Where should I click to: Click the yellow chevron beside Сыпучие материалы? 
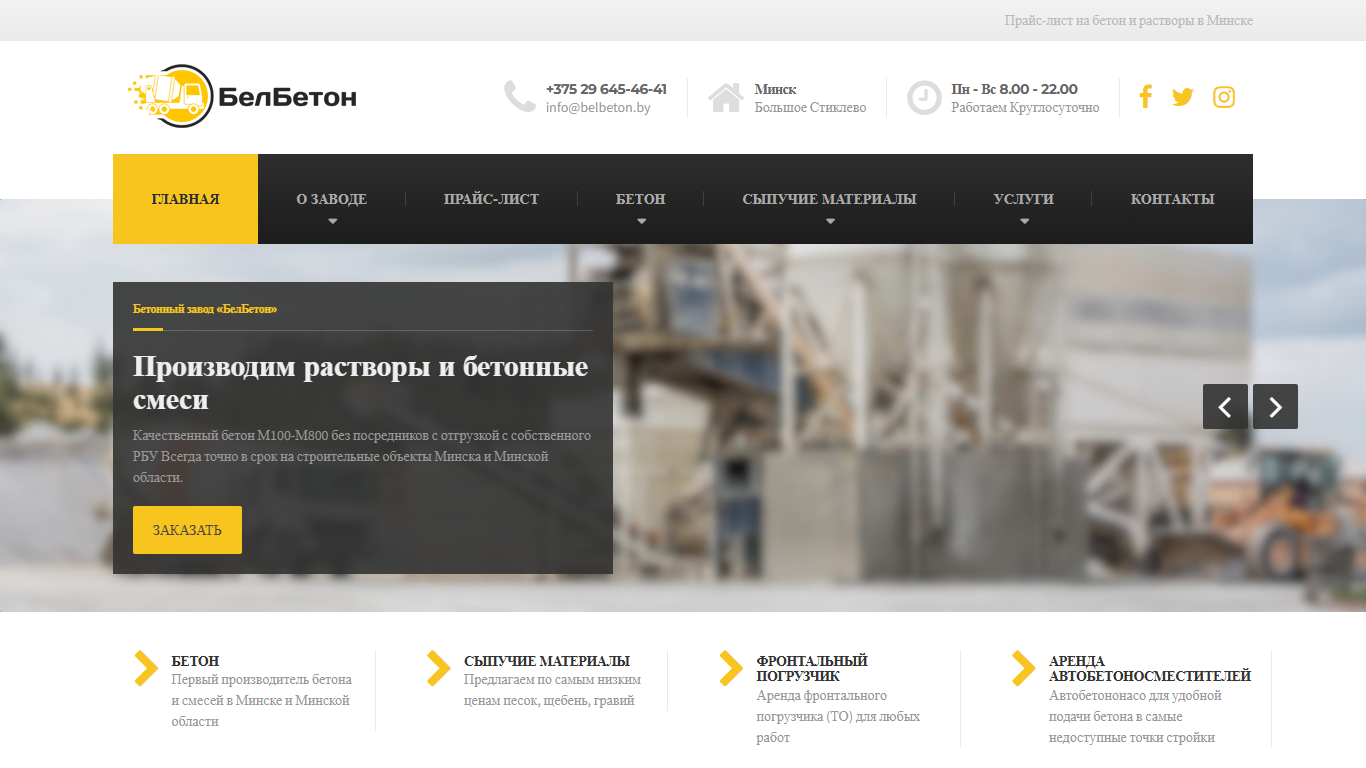[439, 669]
